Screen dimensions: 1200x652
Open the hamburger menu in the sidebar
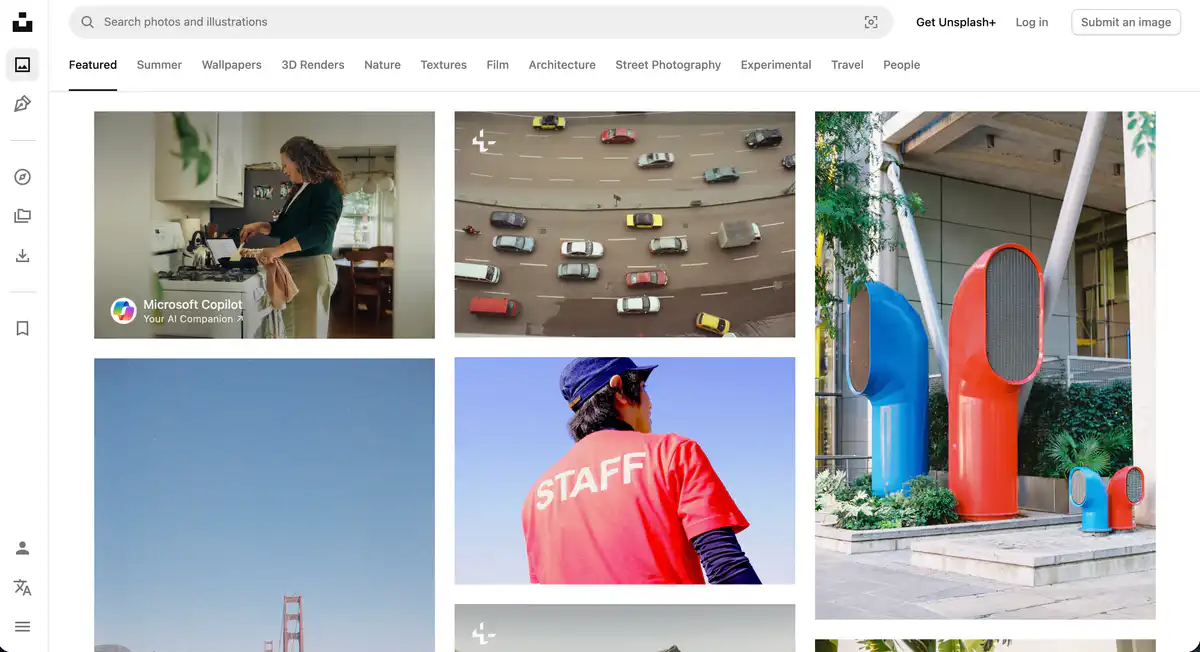[22, 626]
